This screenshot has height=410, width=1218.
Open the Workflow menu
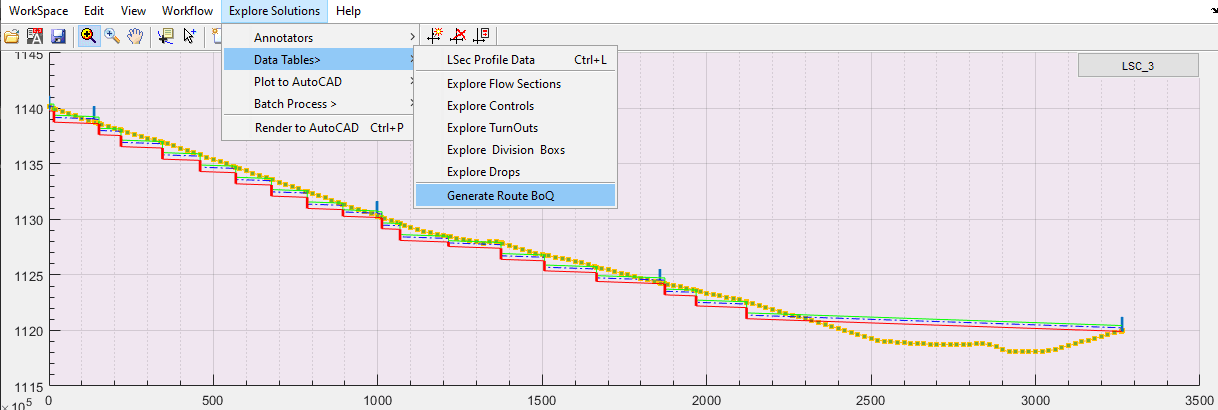tap(187, 11)
